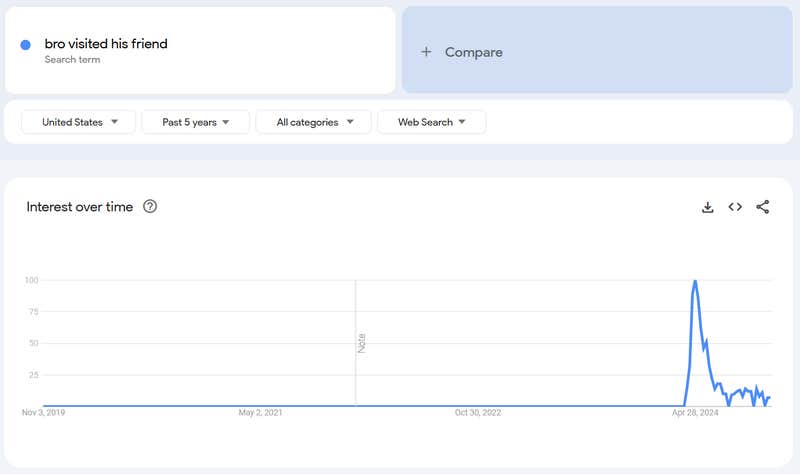Click the Oct 30, 2022 axis label
Viewport: 800px width, 474px height.
pos(478,412)
